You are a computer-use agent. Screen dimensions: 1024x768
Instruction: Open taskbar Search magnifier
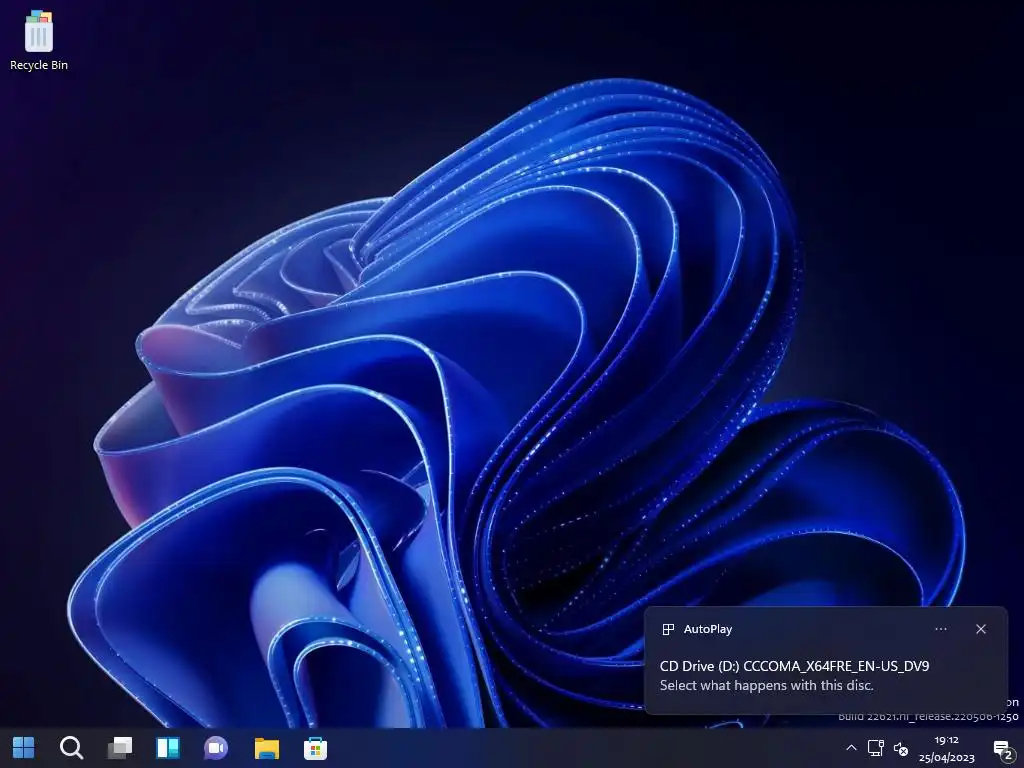coord(71,748)
